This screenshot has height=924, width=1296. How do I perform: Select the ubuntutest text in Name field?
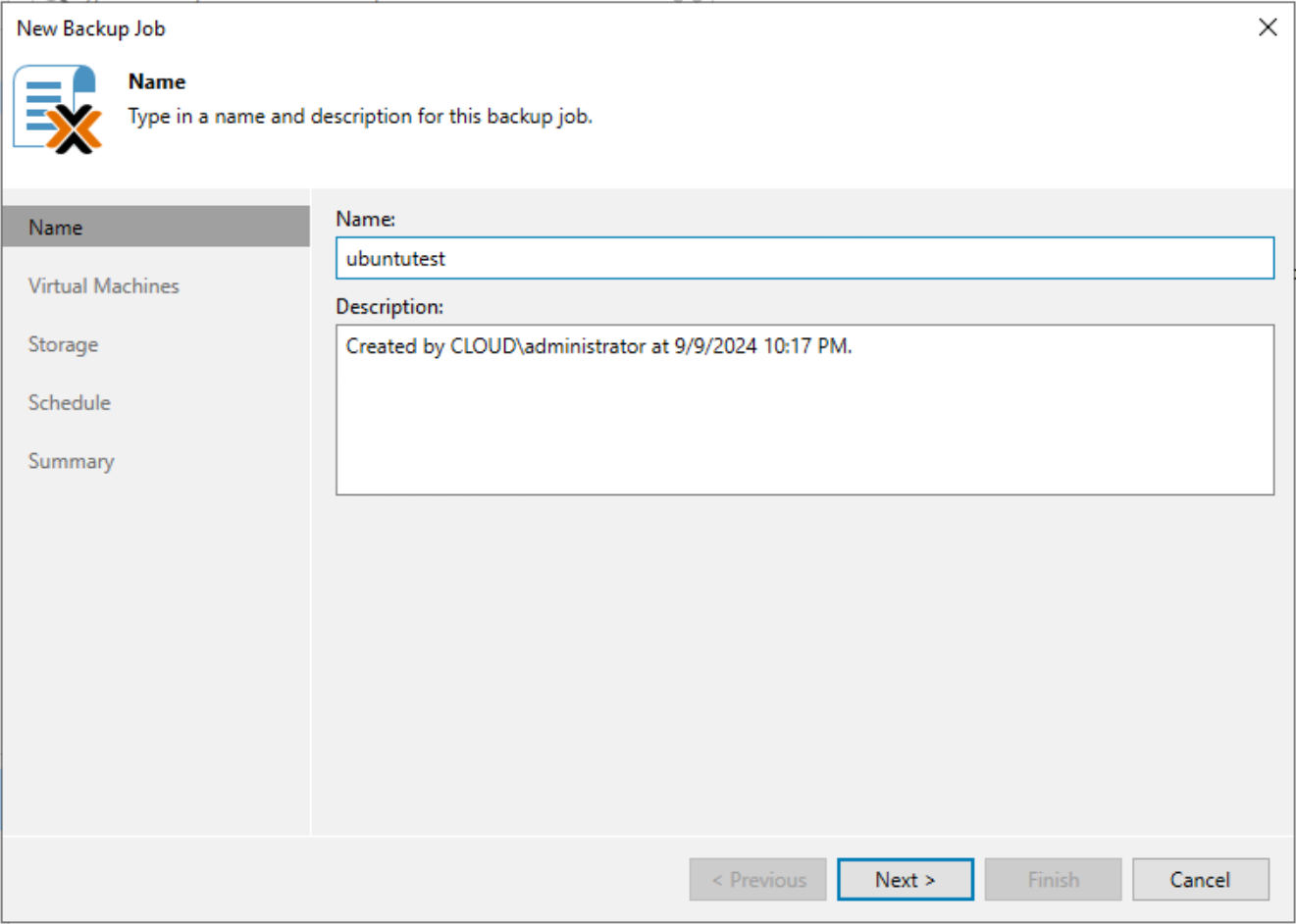point(396,258)
